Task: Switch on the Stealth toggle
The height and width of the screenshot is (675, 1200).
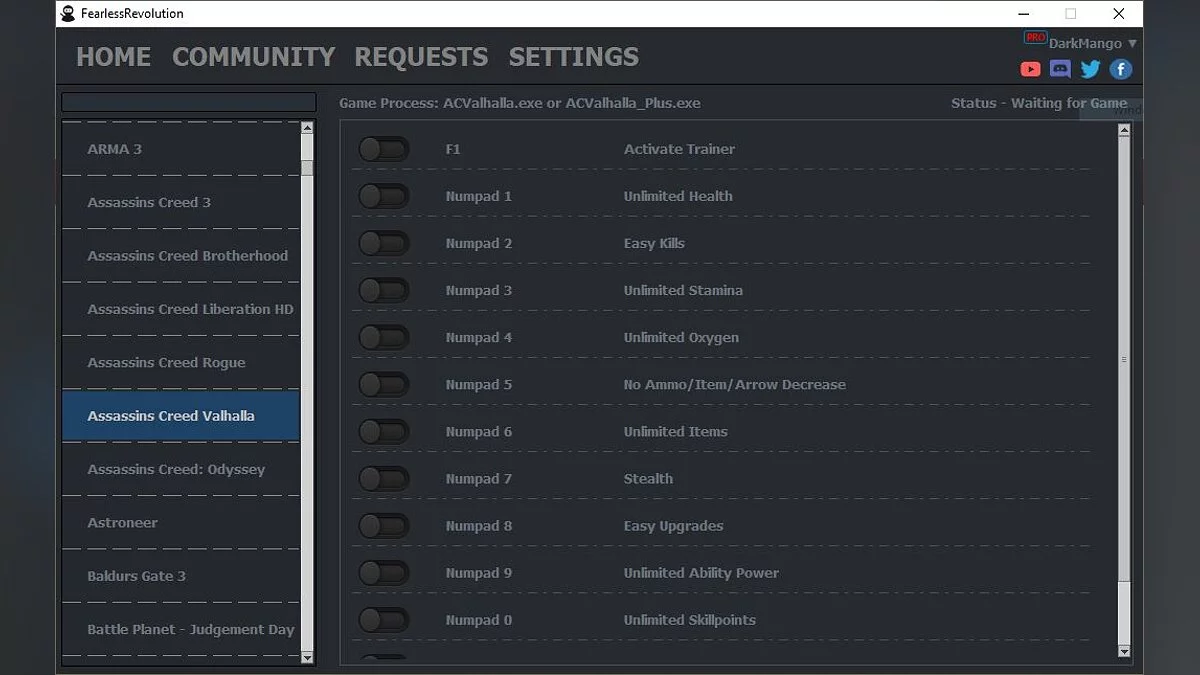Action: click(x=384, y=478)
